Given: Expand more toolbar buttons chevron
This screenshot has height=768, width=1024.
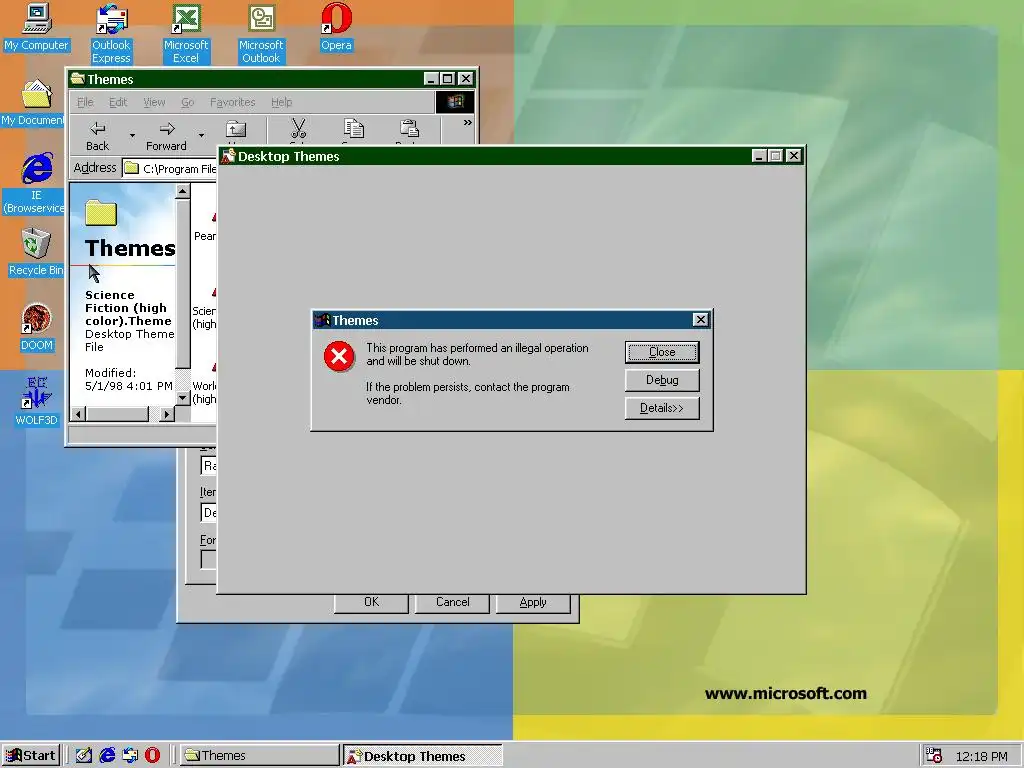Looking at the screenshot, I should point(468,123).
